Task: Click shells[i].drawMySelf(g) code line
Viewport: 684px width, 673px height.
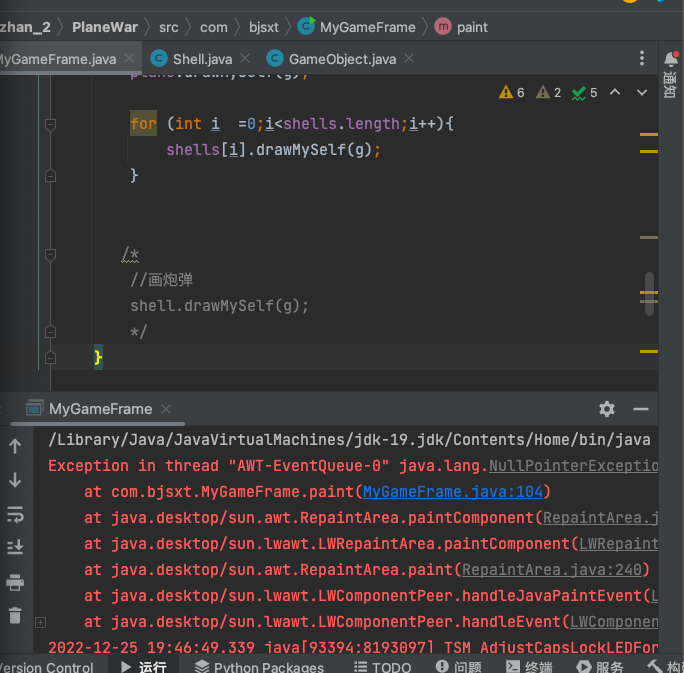Action: click(x=273, y=150)
